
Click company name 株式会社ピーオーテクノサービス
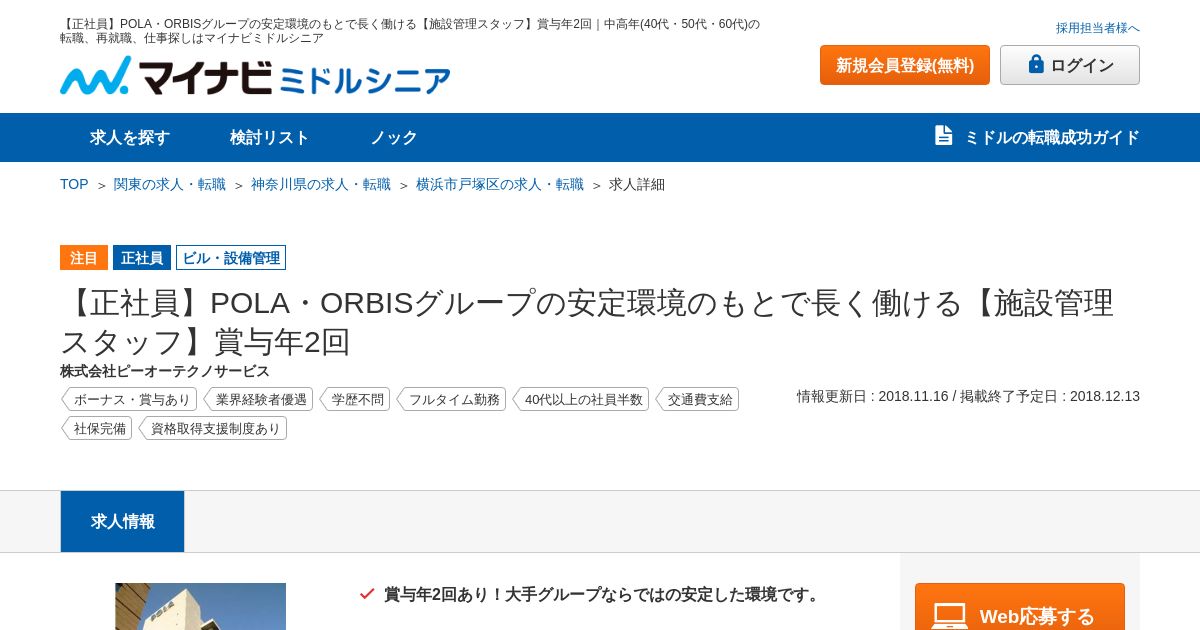(165, 371)
